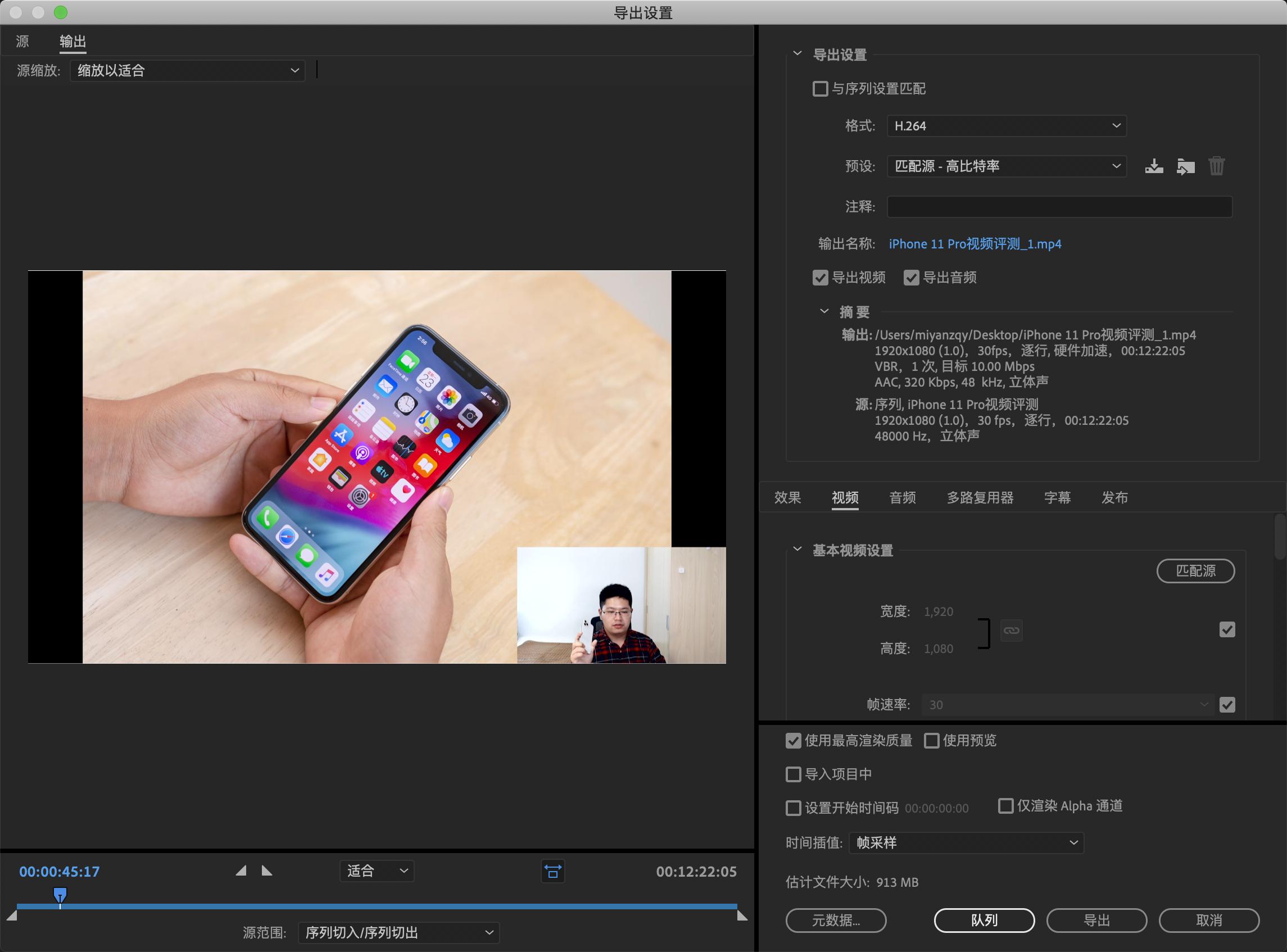Save the current preset as custom
Viewport: 1287px width, 952px height.
coord(1154,166)
